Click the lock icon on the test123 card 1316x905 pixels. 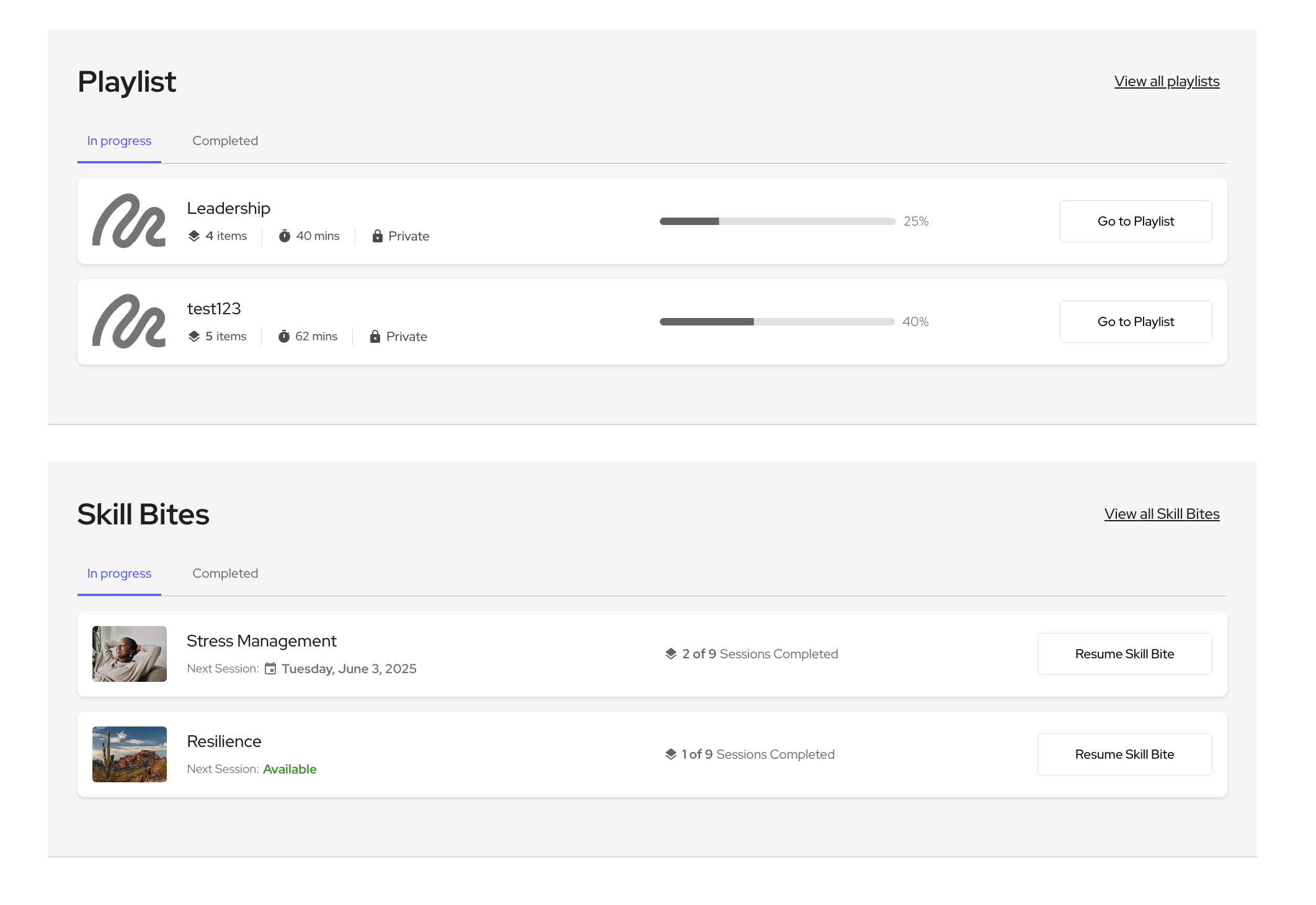(x=375, y=336)
